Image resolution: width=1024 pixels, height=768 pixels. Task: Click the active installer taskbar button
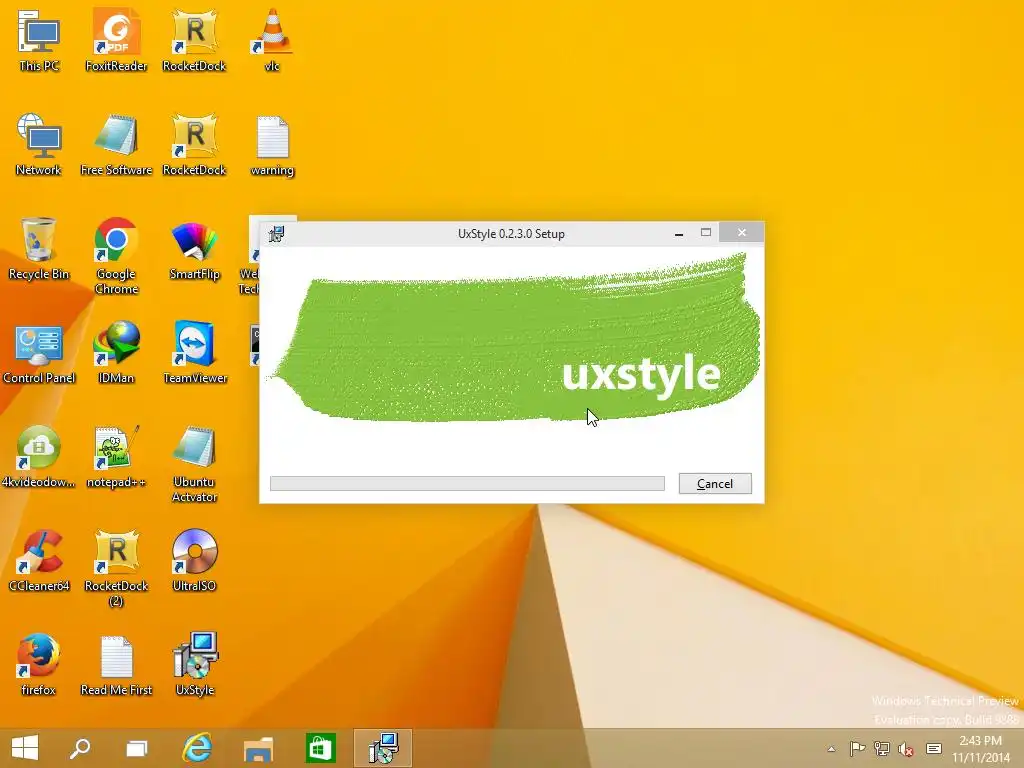[x=383, y=748]
